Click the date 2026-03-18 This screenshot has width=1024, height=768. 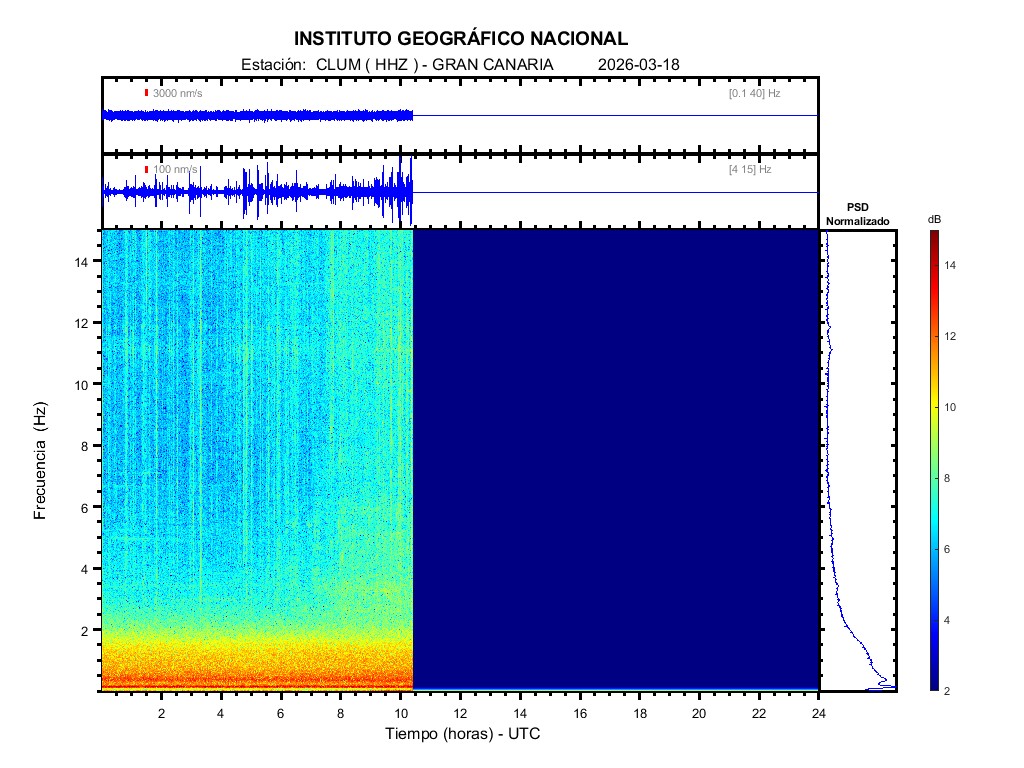pos(638,64)
